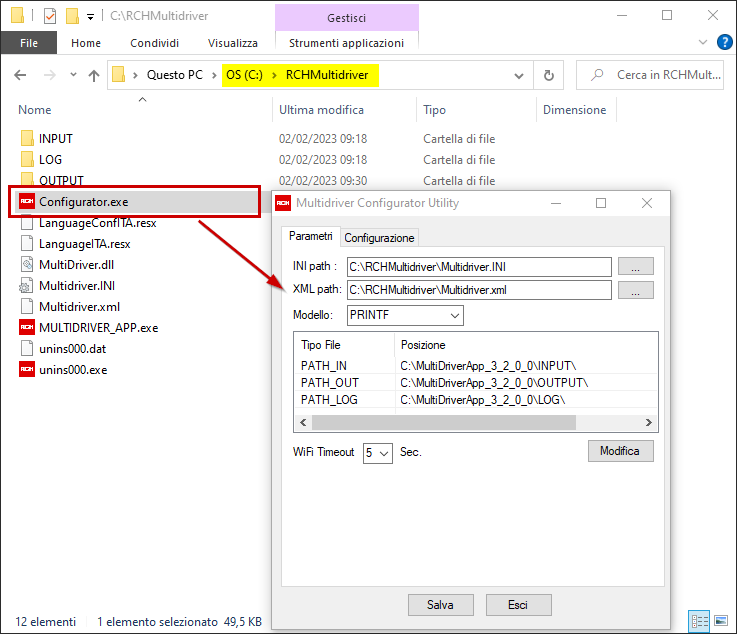The image size is (737, 634).
Task: Click the Modifica button
Action: pyautogui.click(x=620, y=451)
